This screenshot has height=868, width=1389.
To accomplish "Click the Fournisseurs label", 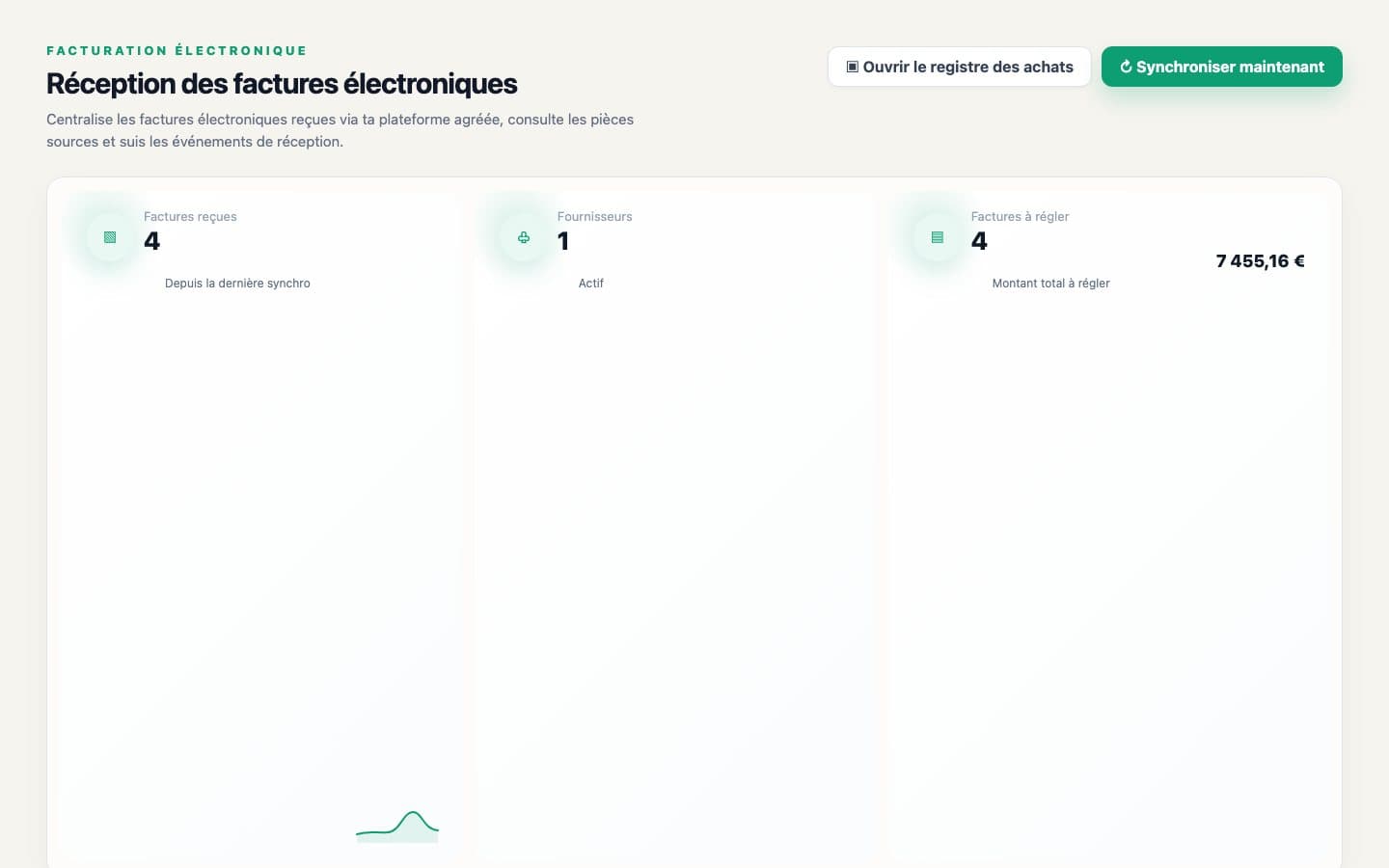I will [x=594, y=217].
